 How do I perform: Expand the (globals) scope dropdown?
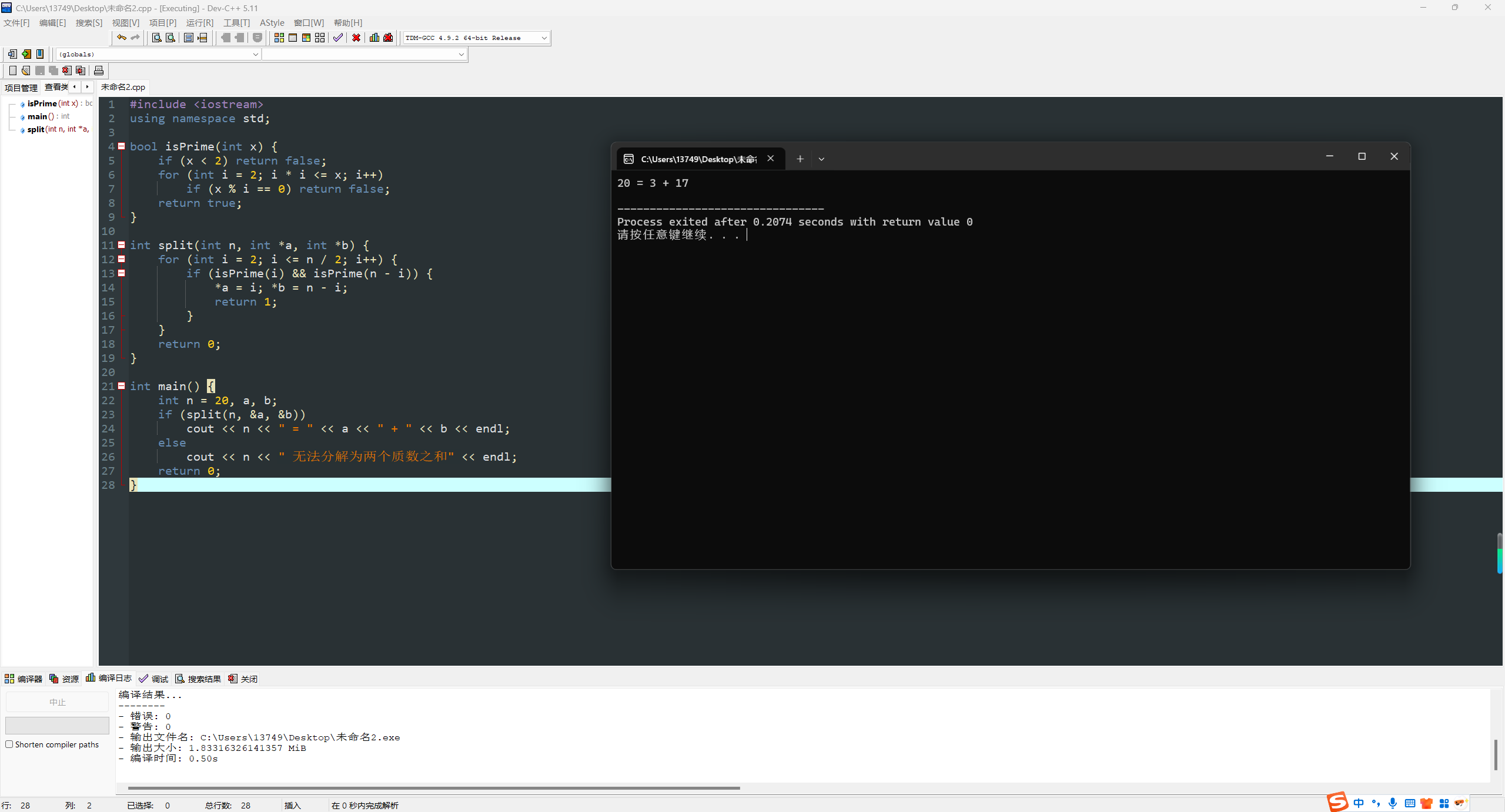pyautogui.click(x=255, y=54)
